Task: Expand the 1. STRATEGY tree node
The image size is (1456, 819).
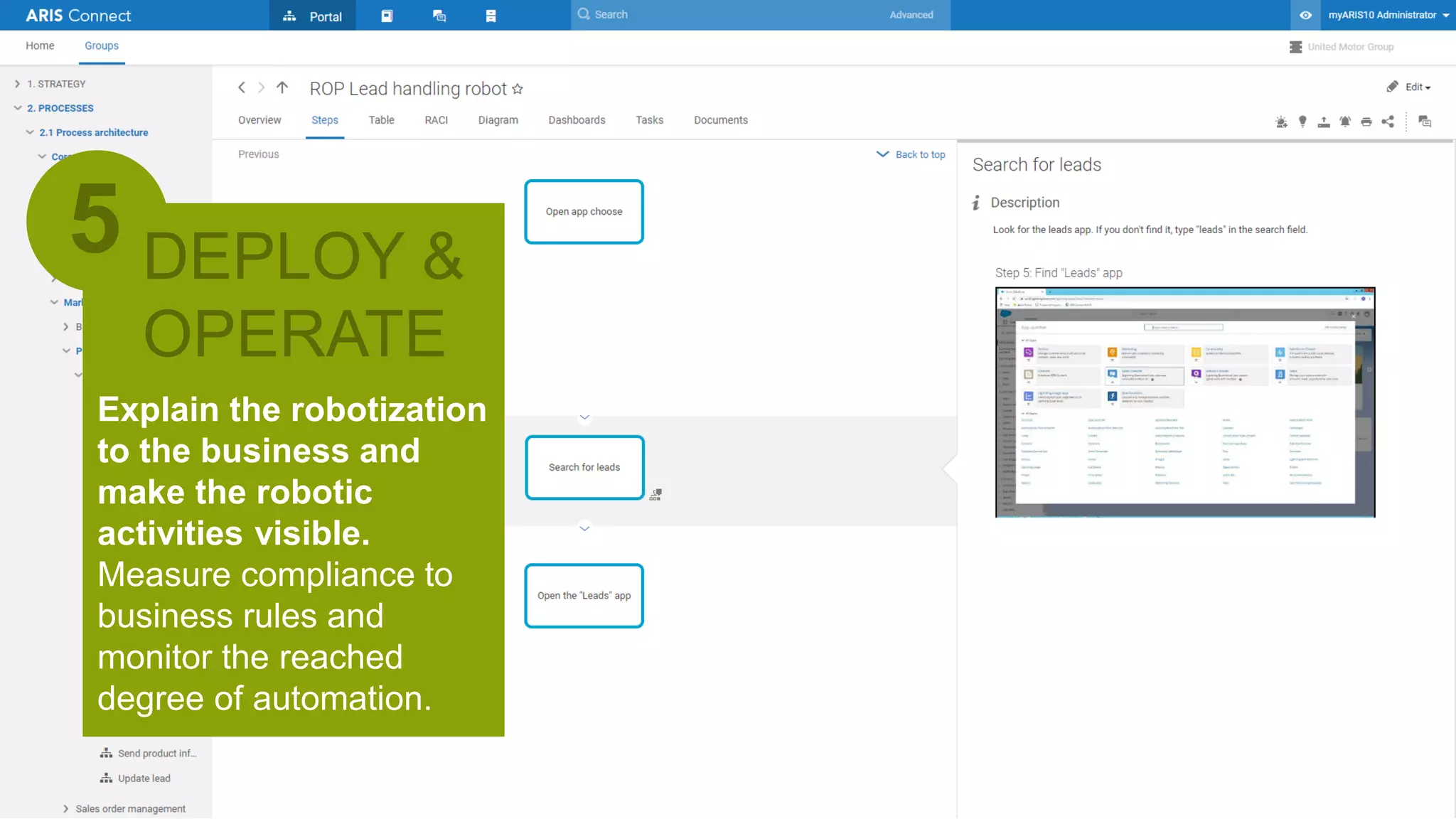Action: point(17,84)
